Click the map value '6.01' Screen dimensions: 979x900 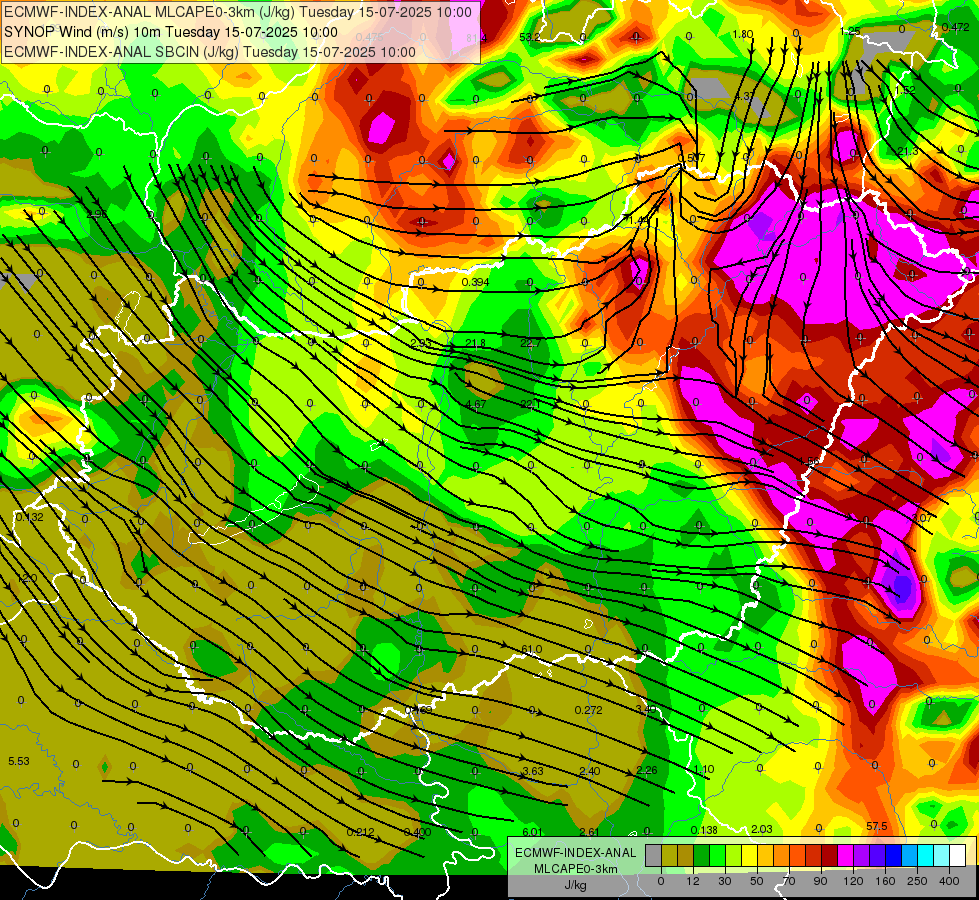point(533,832)
